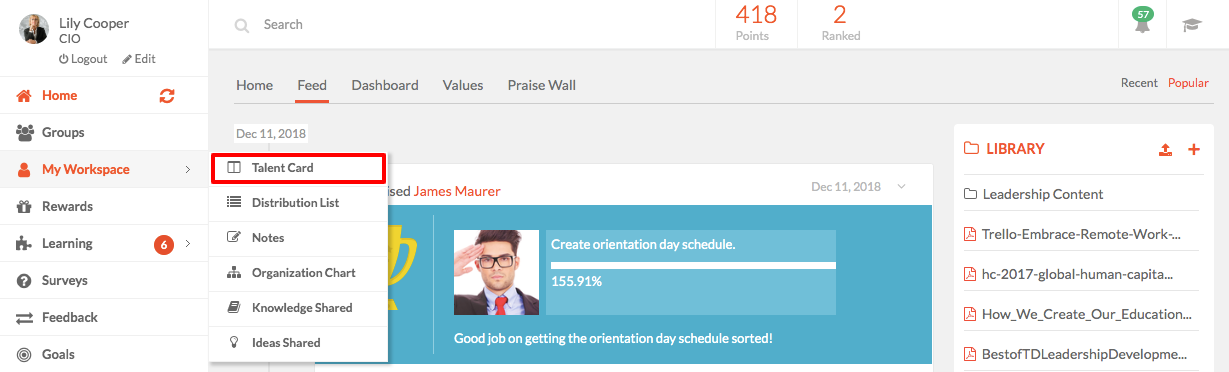Click the Logout link
The height and width of the screenshot is (372, 1229).
[x=83, y=59]
